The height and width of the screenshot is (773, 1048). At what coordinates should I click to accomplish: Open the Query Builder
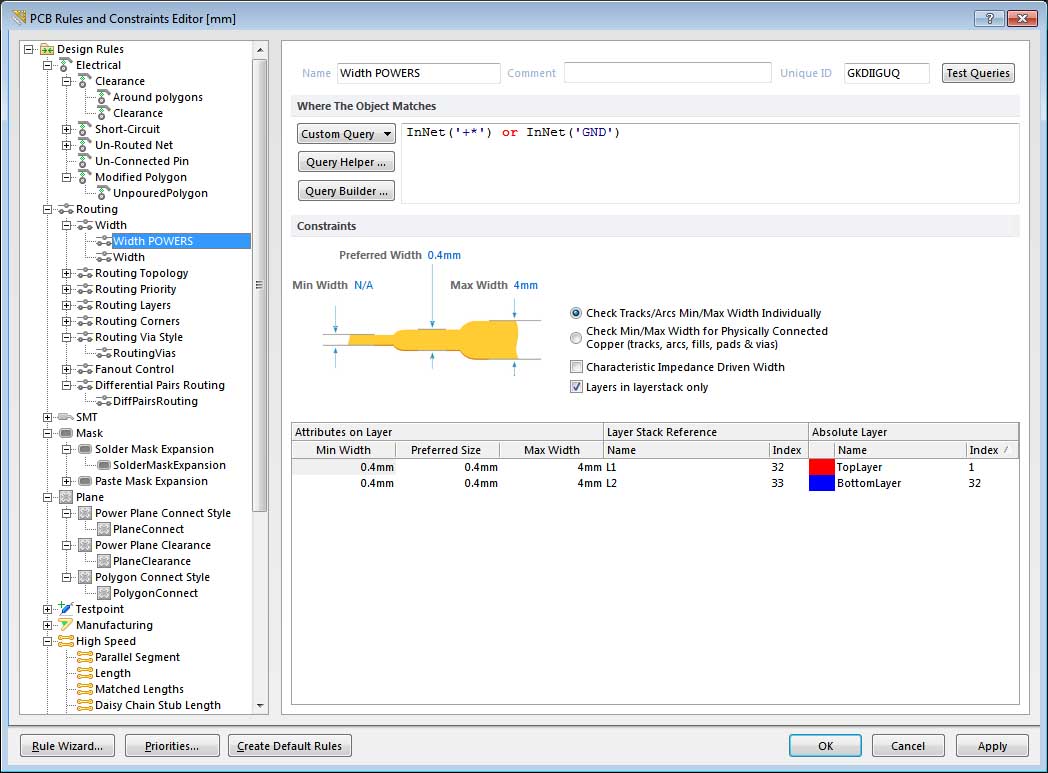click(346, 191)
